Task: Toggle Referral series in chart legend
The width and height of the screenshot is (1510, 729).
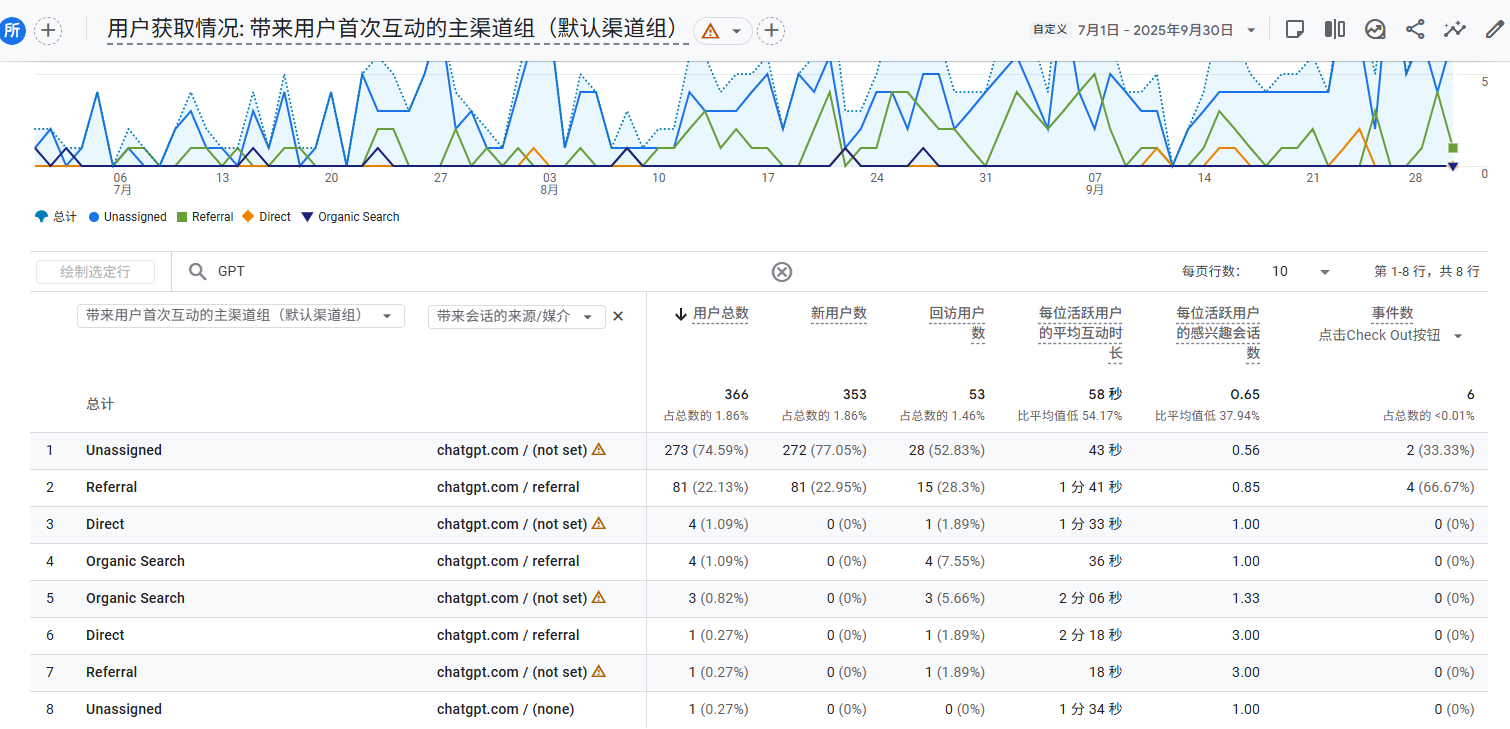Action: point(205,217)
